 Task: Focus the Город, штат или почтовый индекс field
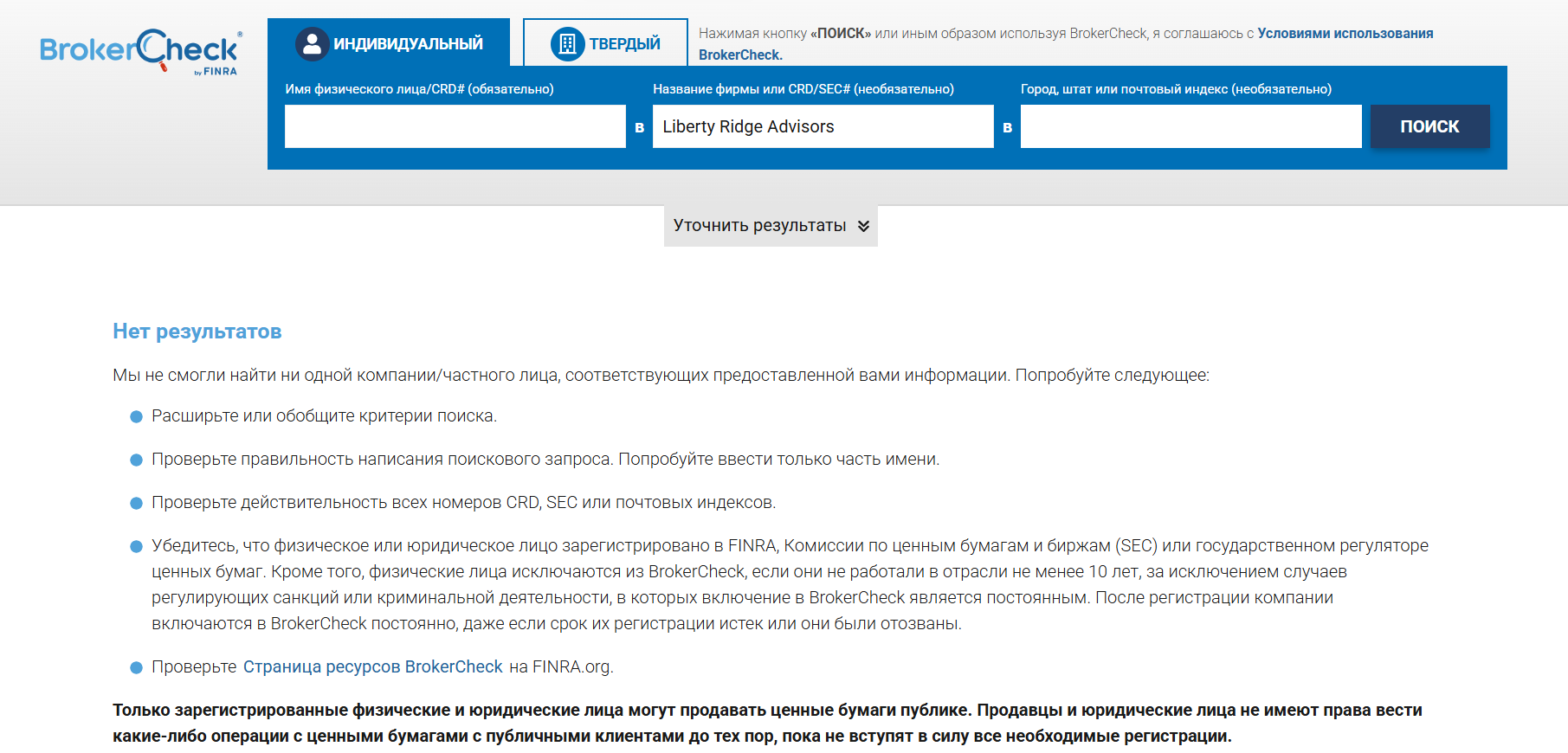[1191, 126]
